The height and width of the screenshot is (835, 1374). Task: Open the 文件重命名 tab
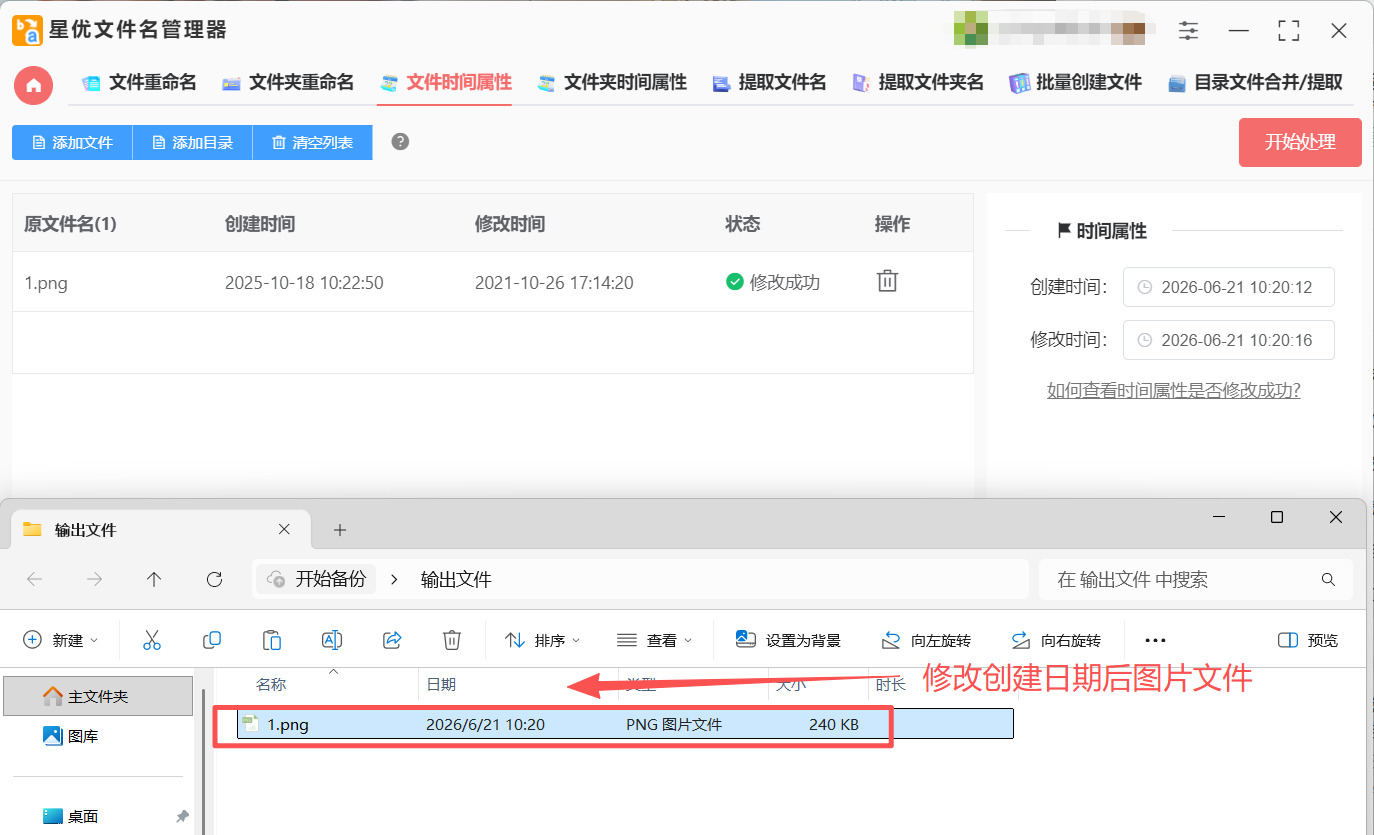point(139,83)
